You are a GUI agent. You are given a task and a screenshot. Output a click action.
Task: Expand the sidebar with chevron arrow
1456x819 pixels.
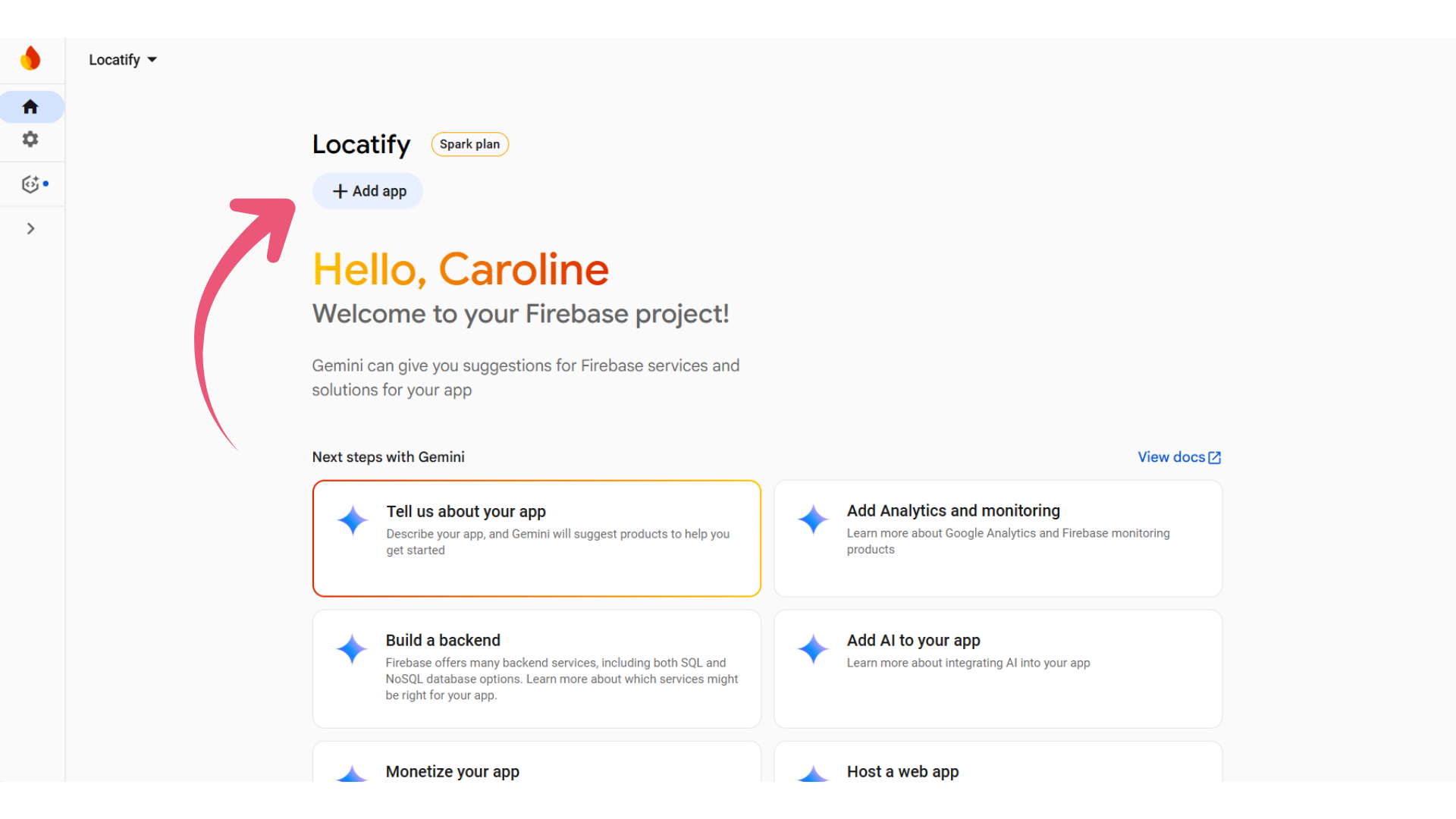click(x=30, y=228)
